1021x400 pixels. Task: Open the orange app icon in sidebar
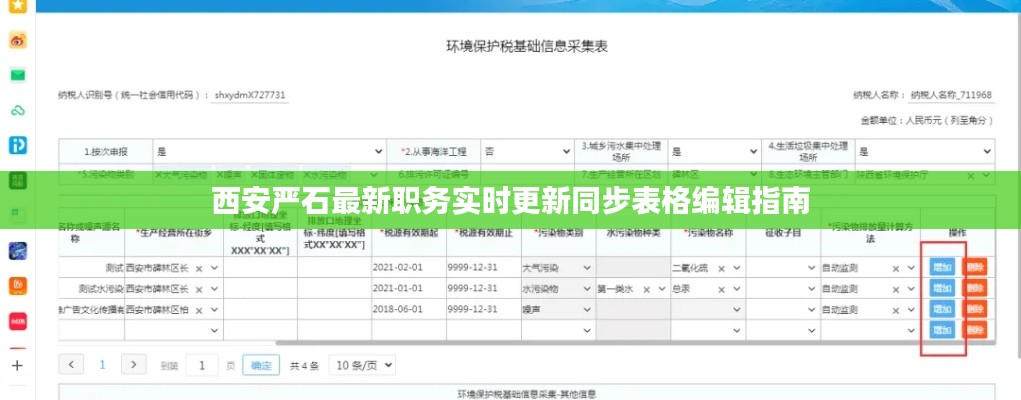pos(17,286)
